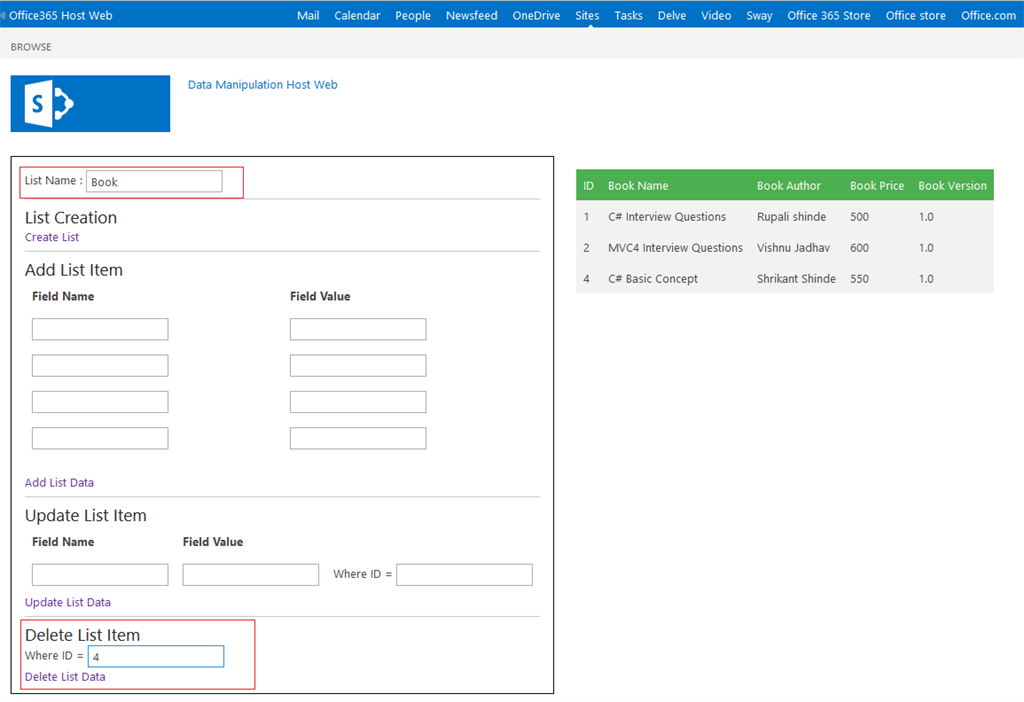
Task: Open Tasks in top navigation
Action: pos(628,15)
